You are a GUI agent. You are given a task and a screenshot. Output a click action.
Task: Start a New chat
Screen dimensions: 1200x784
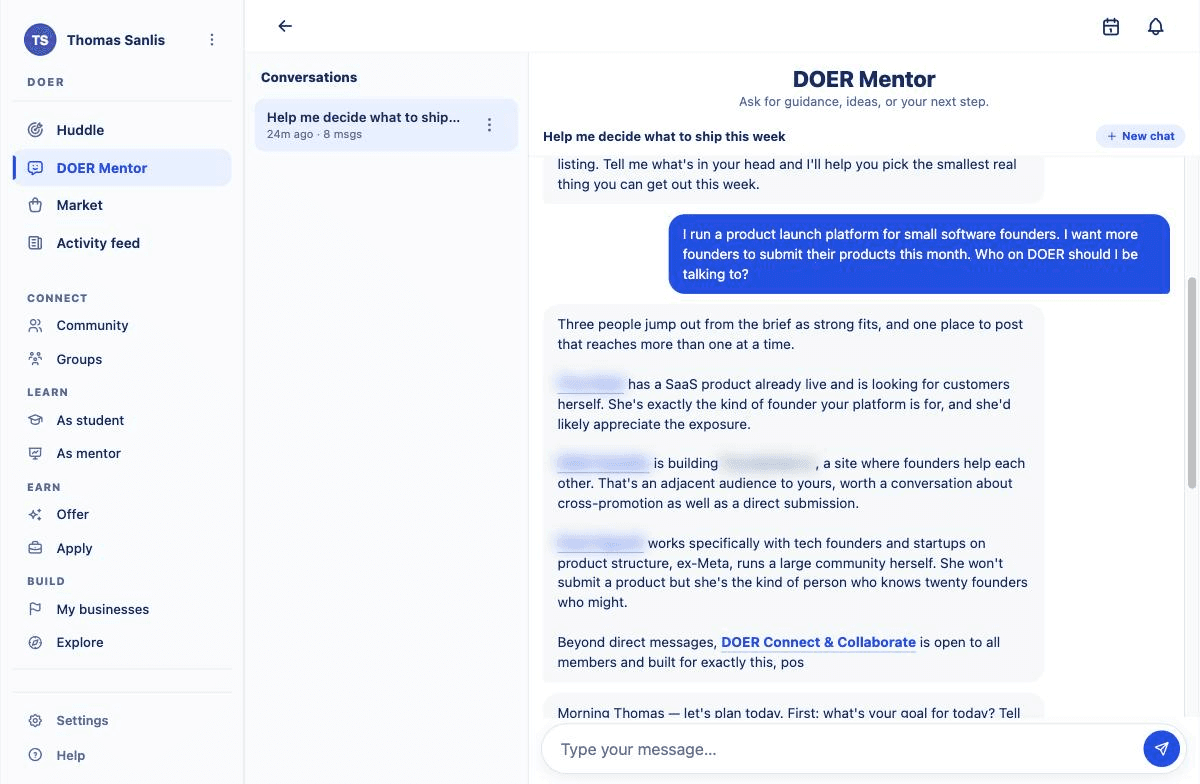pyautogui.click(x=1141, y=136)
